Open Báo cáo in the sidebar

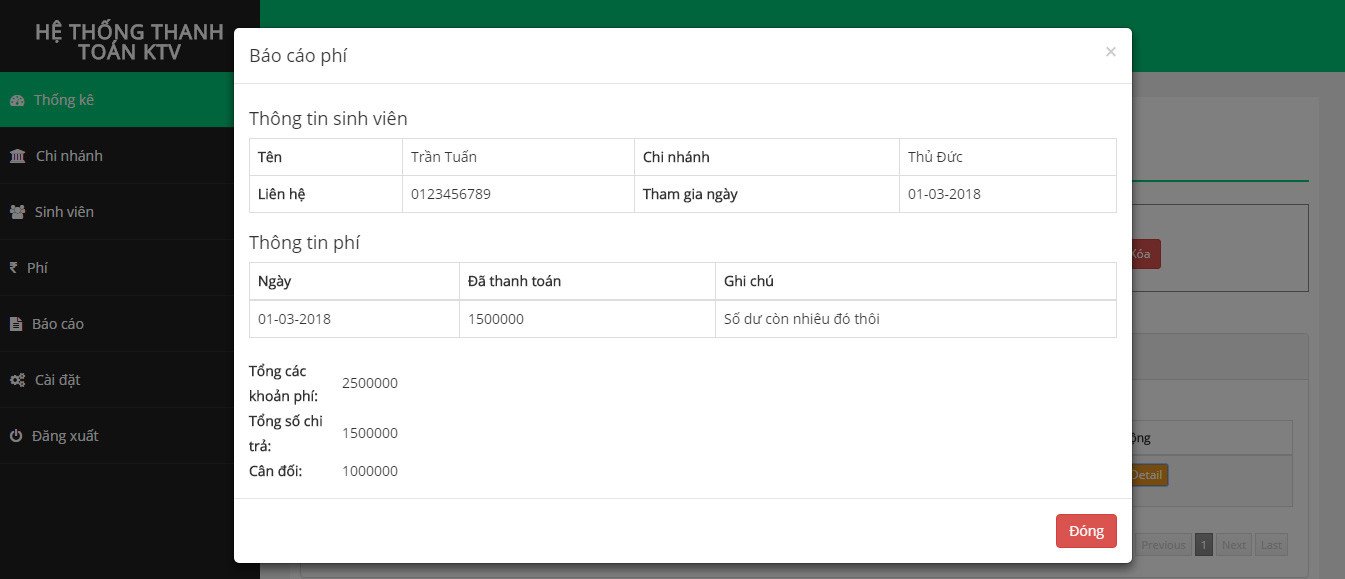click(x=130, y=324)
